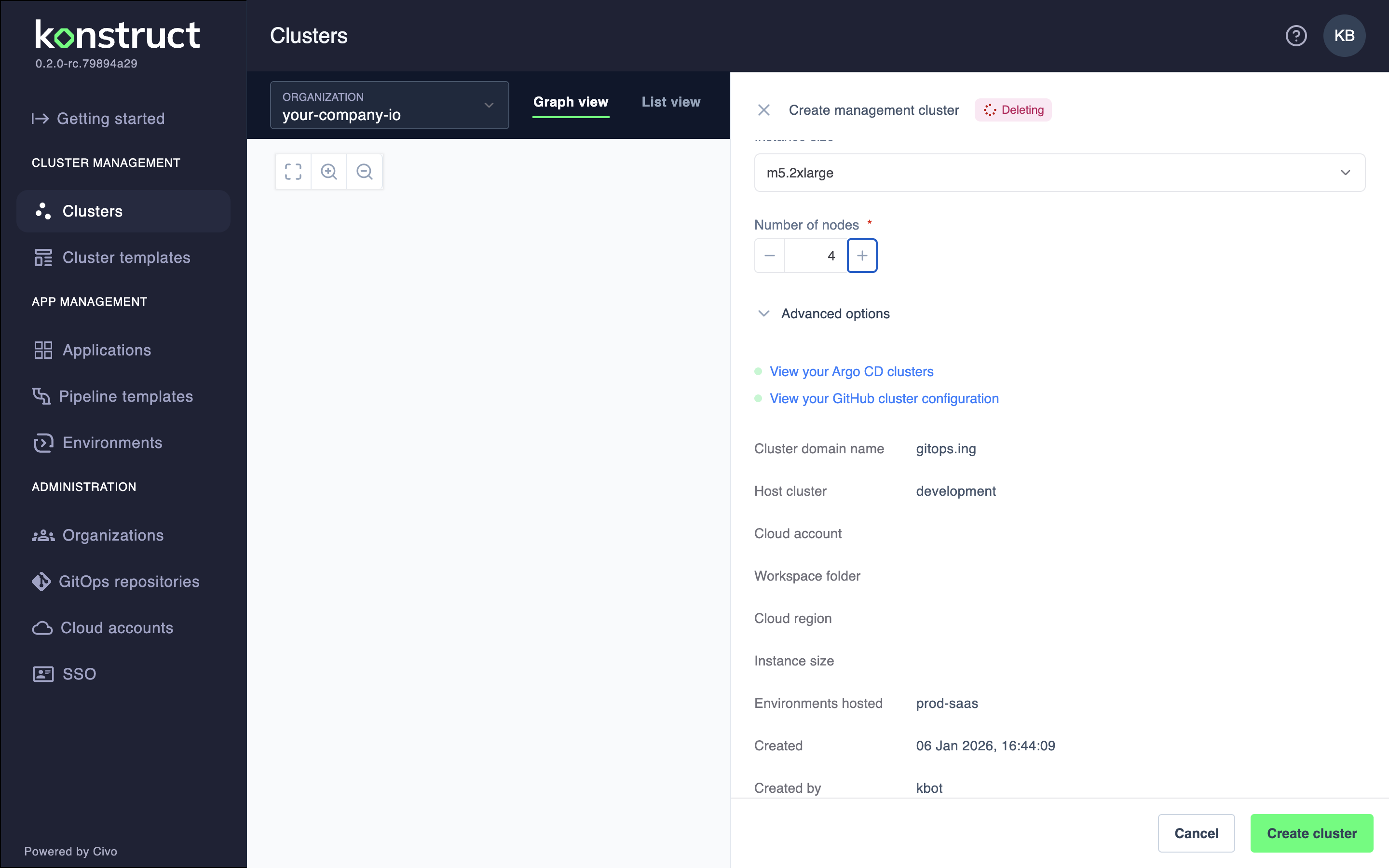Open the Environments section
This screenshot has width=1389, height=868.
[112, 443]
